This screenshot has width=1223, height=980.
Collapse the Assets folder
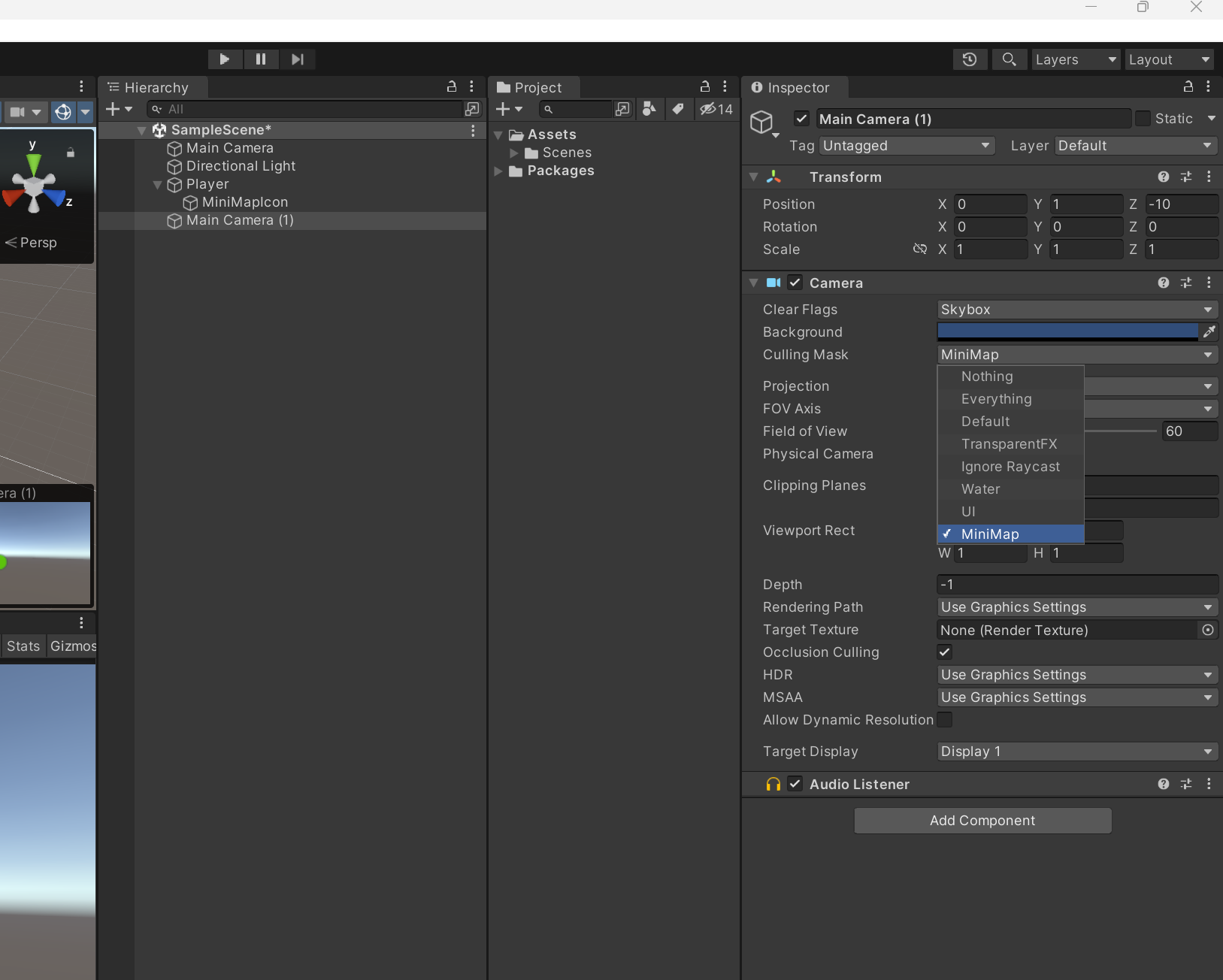tap(498, 135)
